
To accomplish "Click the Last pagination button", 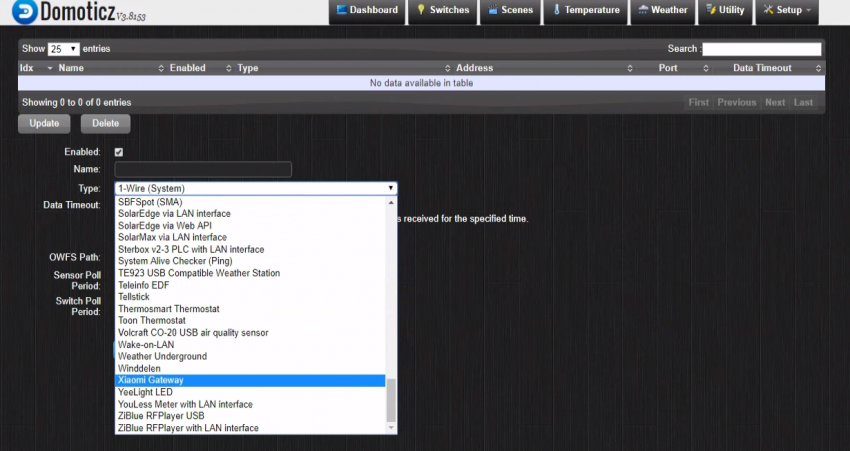I will pos(803,102).
